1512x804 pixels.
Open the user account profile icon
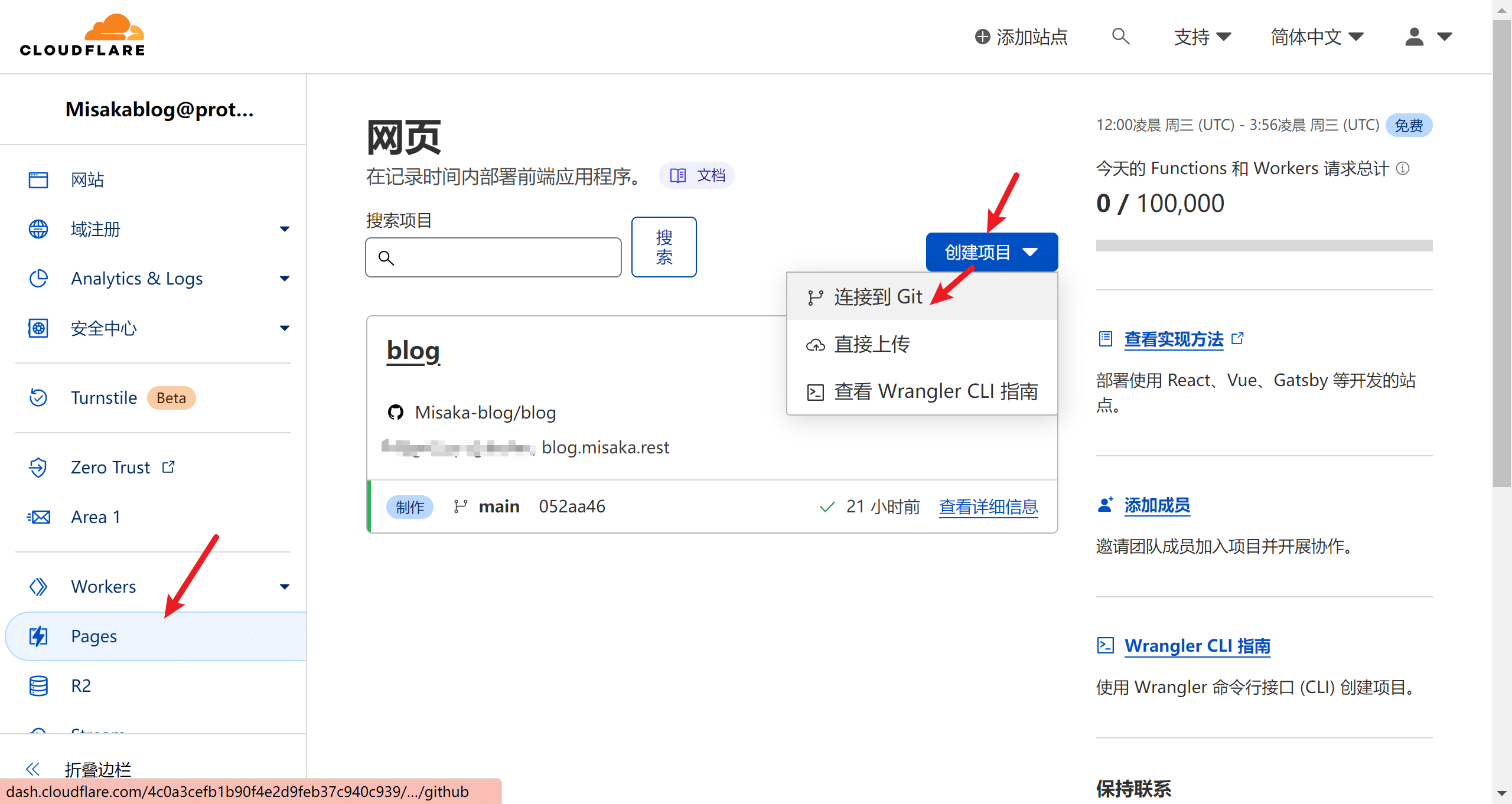click(1414, 37)
